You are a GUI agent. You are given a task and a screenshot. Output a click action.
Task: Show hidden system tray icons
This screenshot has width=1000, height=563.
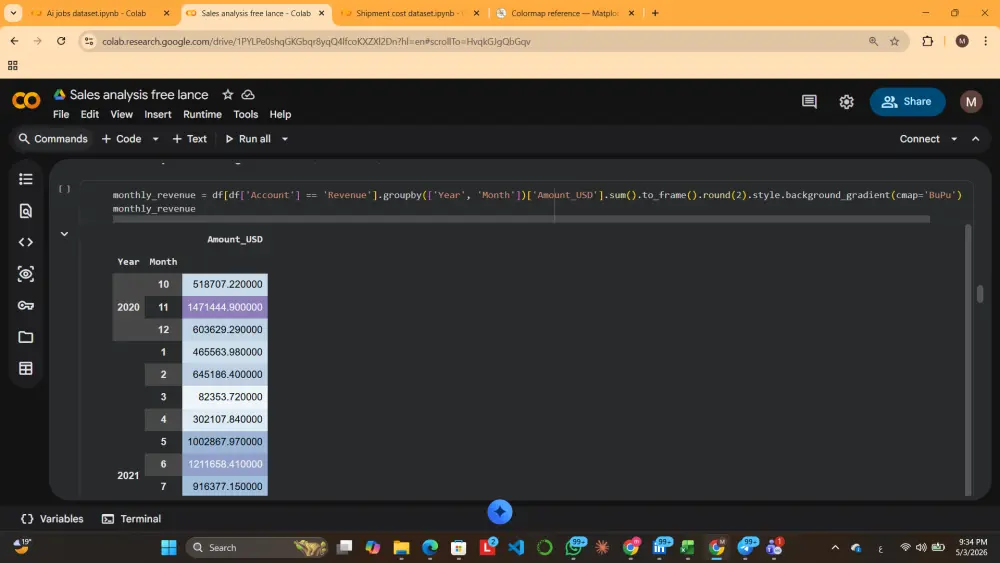coord(835,547)
